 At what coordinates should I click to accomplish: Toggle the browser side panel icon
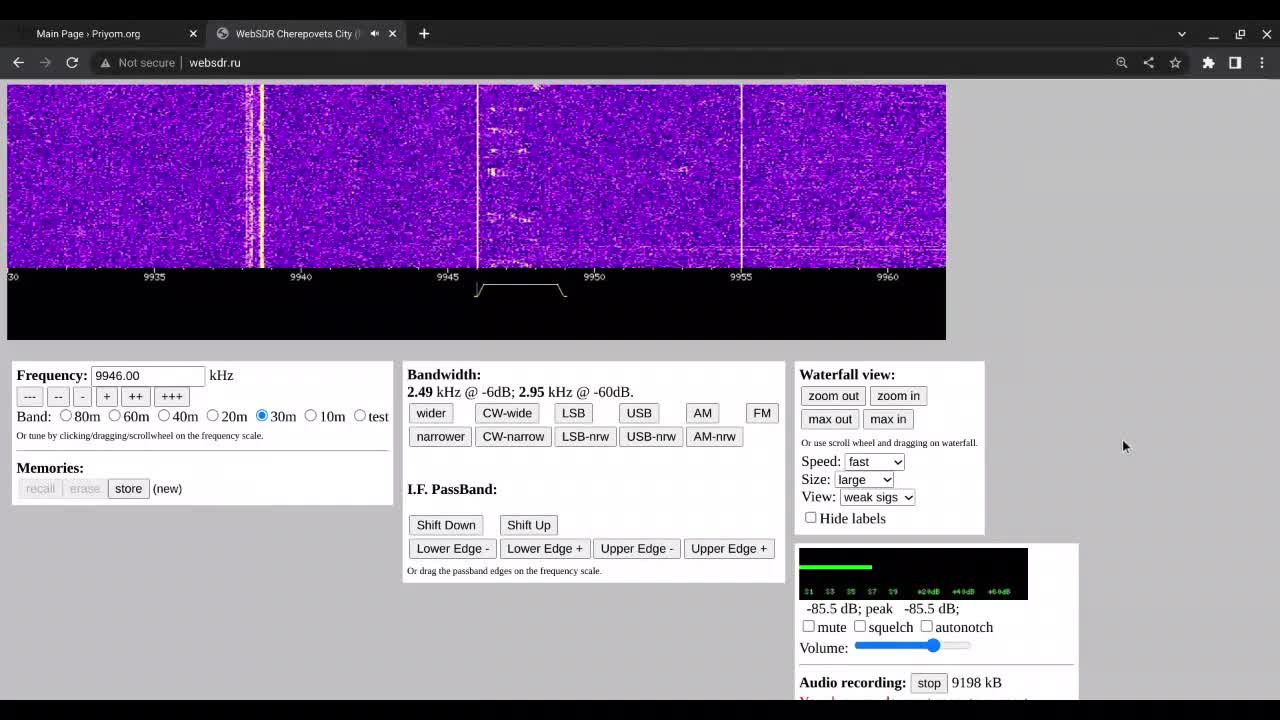tap(1235, 63)
